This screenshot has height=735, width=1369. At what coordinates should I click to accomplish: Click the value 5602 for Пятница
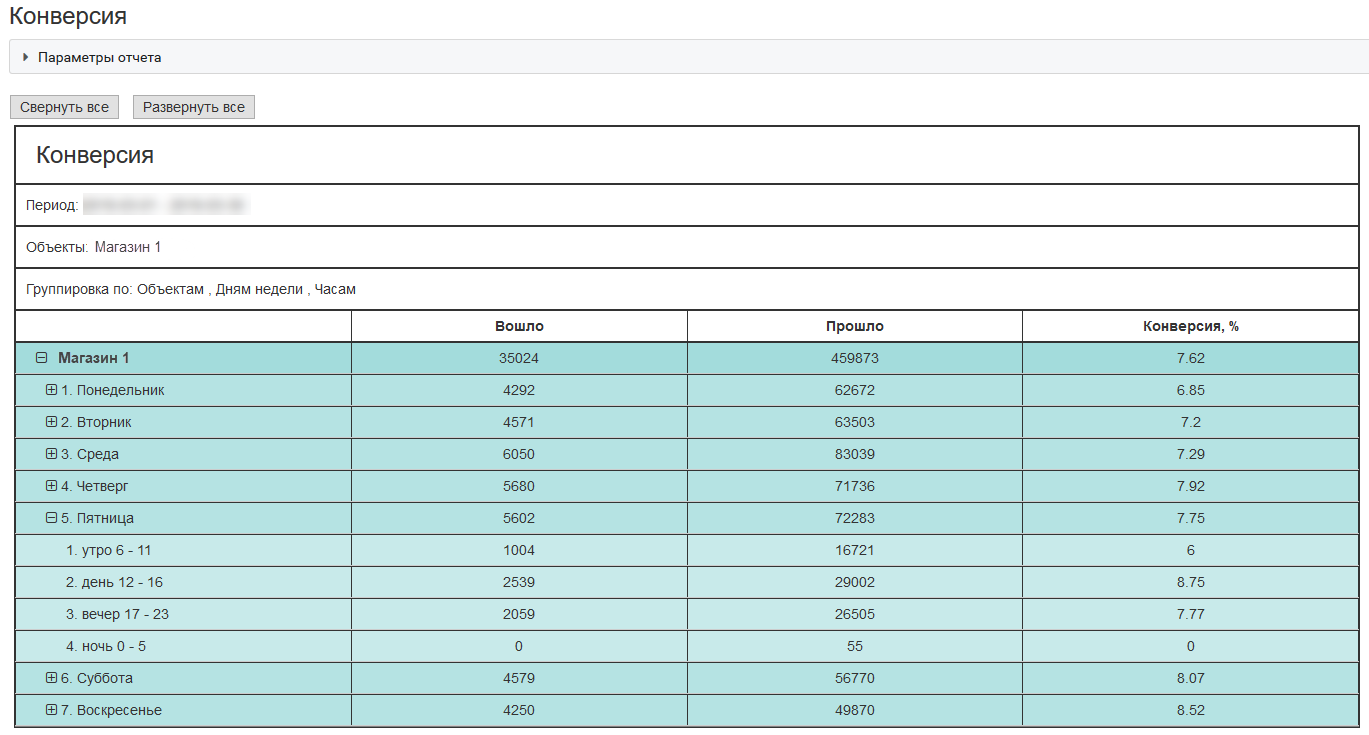519,518
